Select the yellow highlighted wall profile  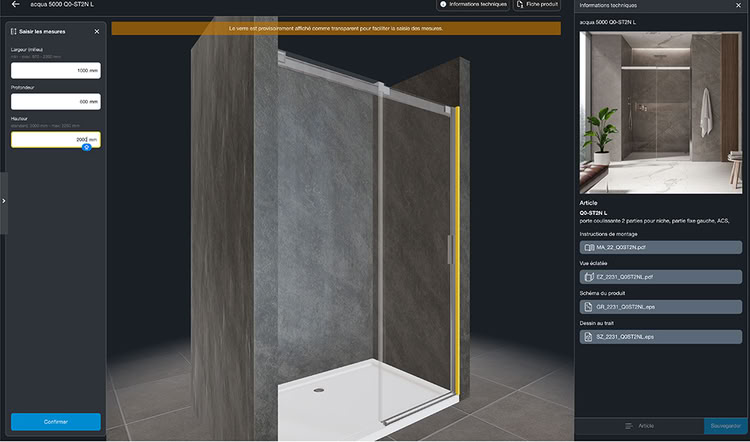click(x=458, y=251)
